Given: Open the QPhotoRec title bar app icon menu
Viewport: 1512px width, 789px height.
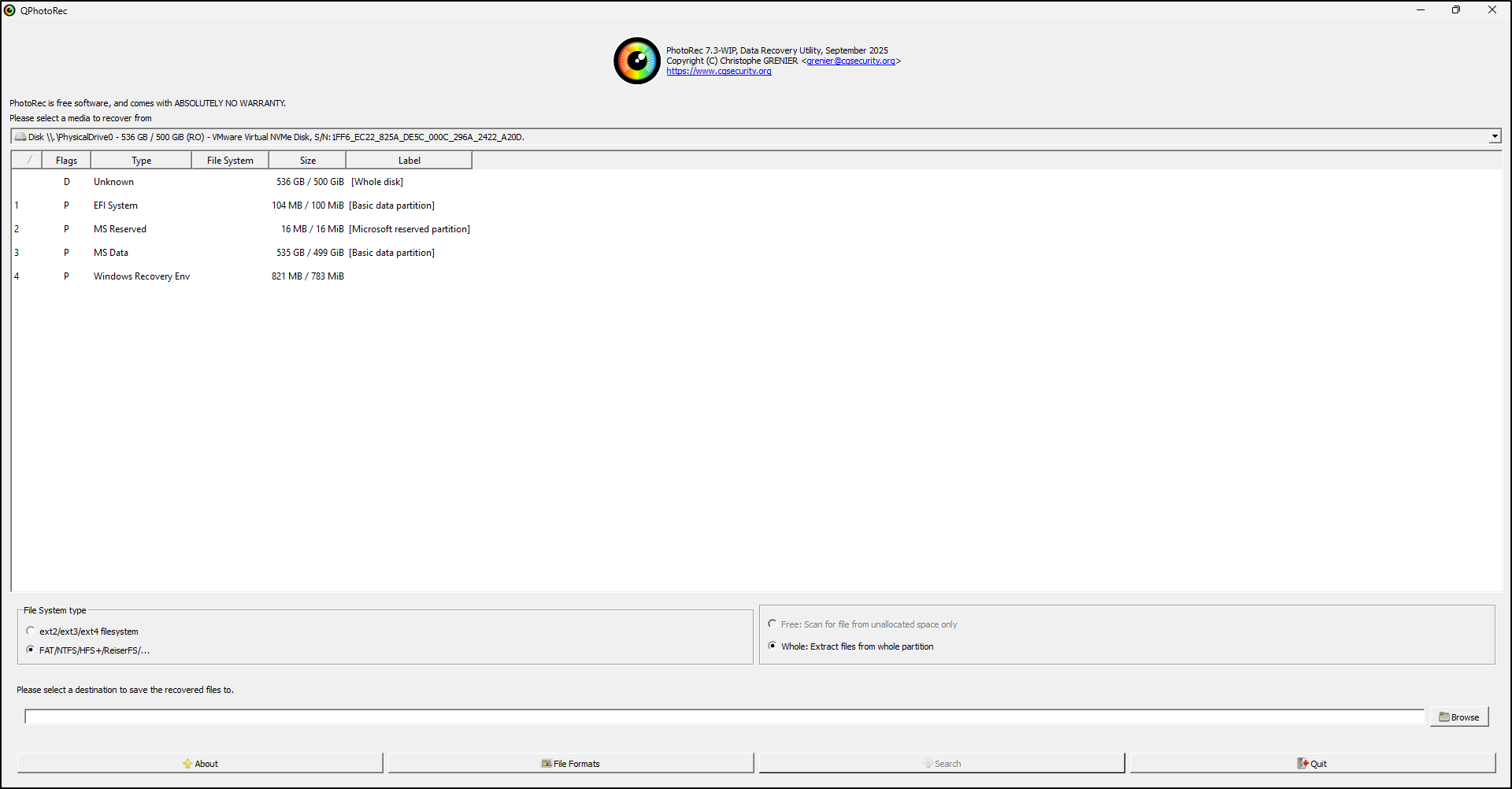Looking at the screenshot, I should pyautogui.click(x=9, y=10).
